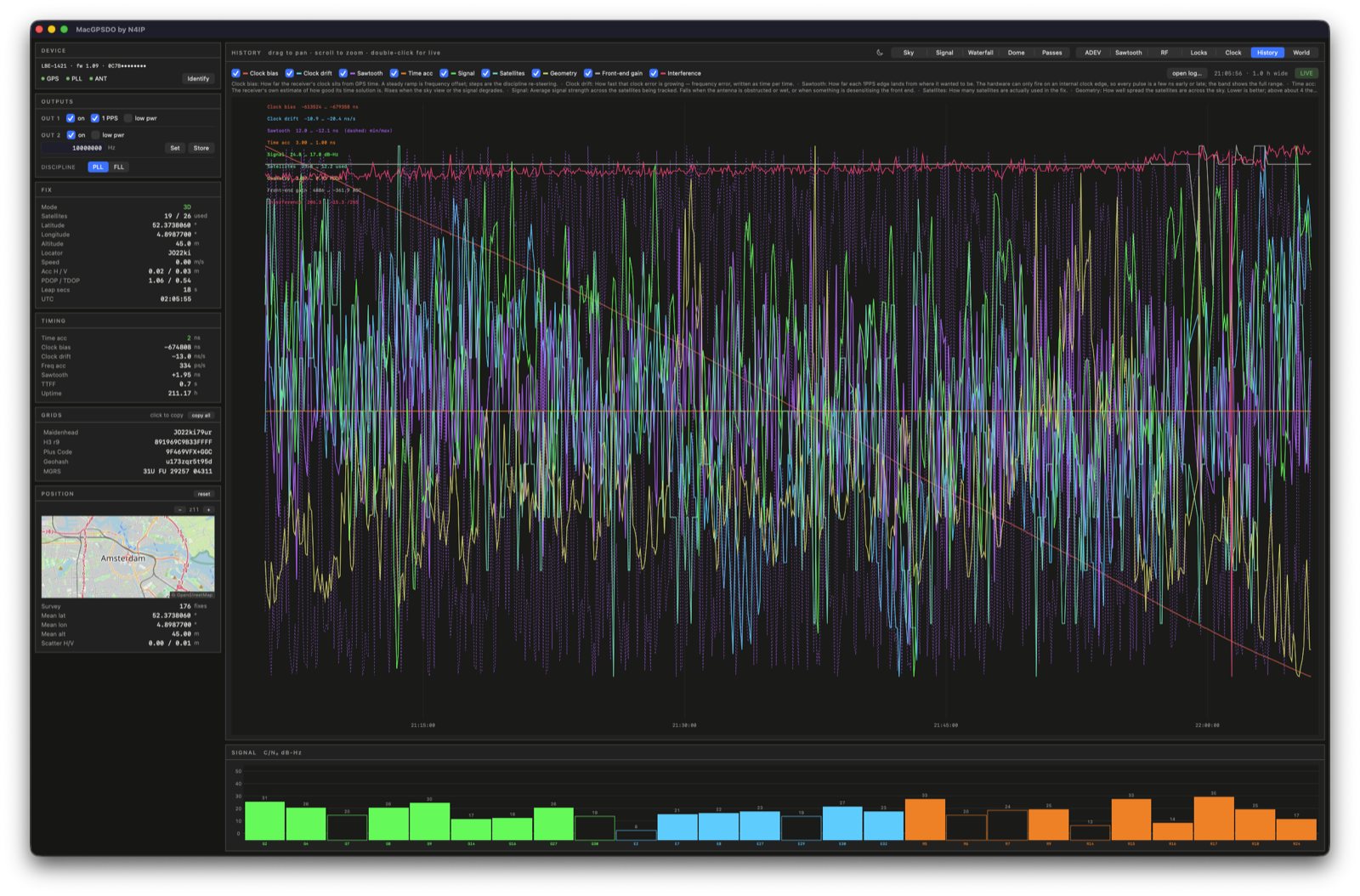This screenshot has width=1360, height=896.
Task: Enable OUT 2 low pwr checkbox
Action: 96,135
